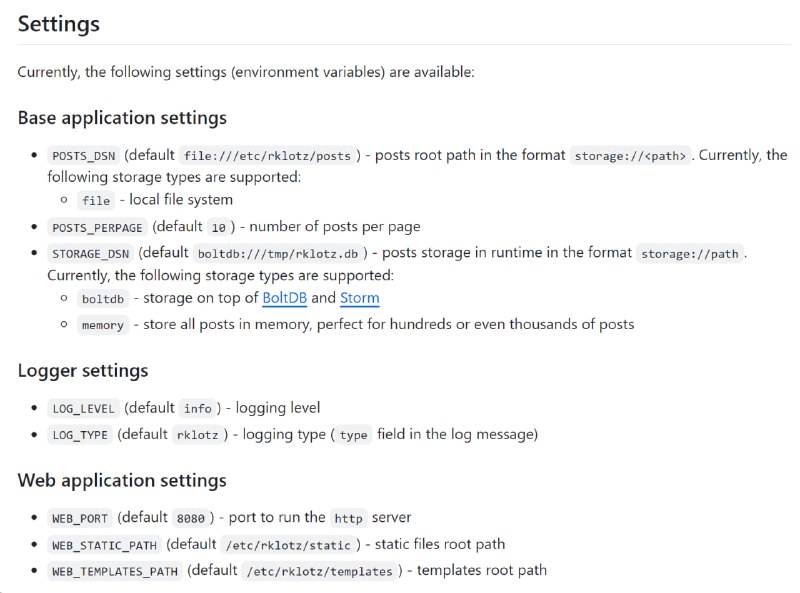Click the WEB_STATIC_PATH variable name

pos(105,546)
